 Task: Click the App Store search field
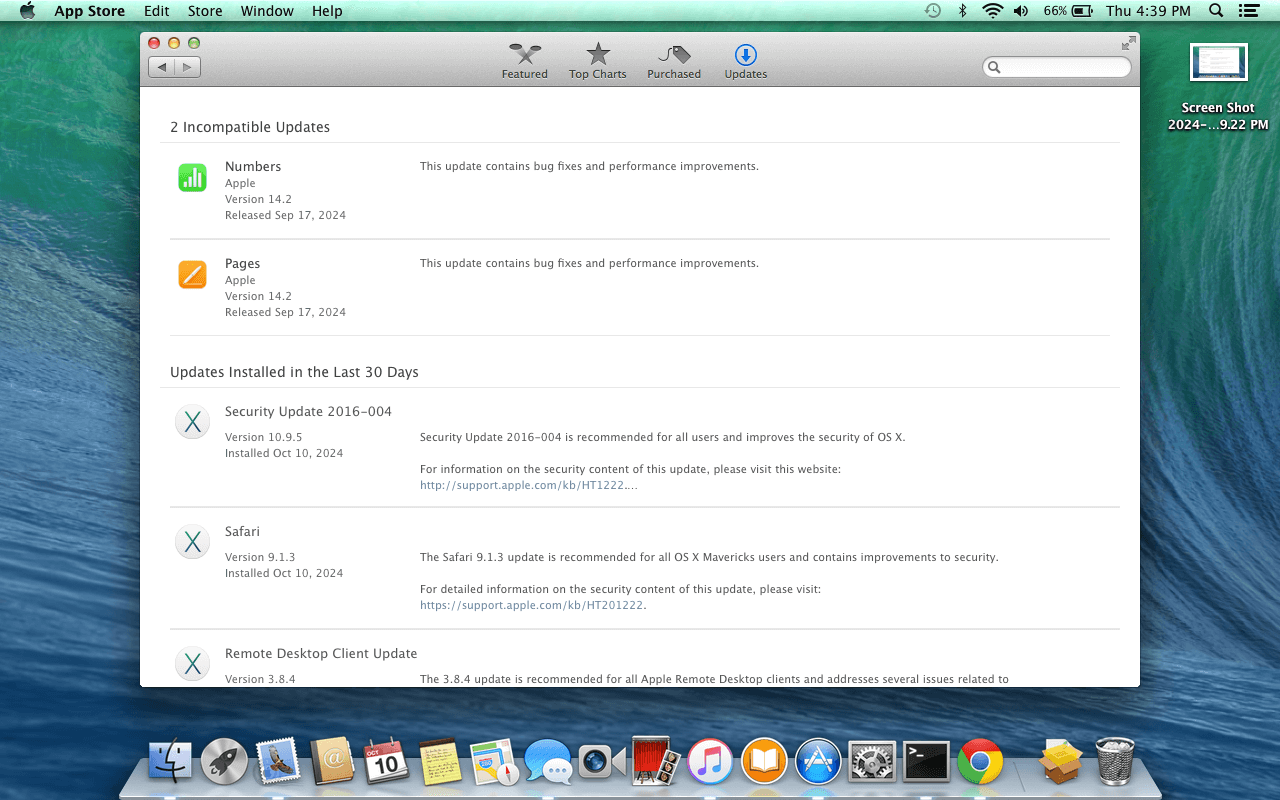tap(1057, 67)
